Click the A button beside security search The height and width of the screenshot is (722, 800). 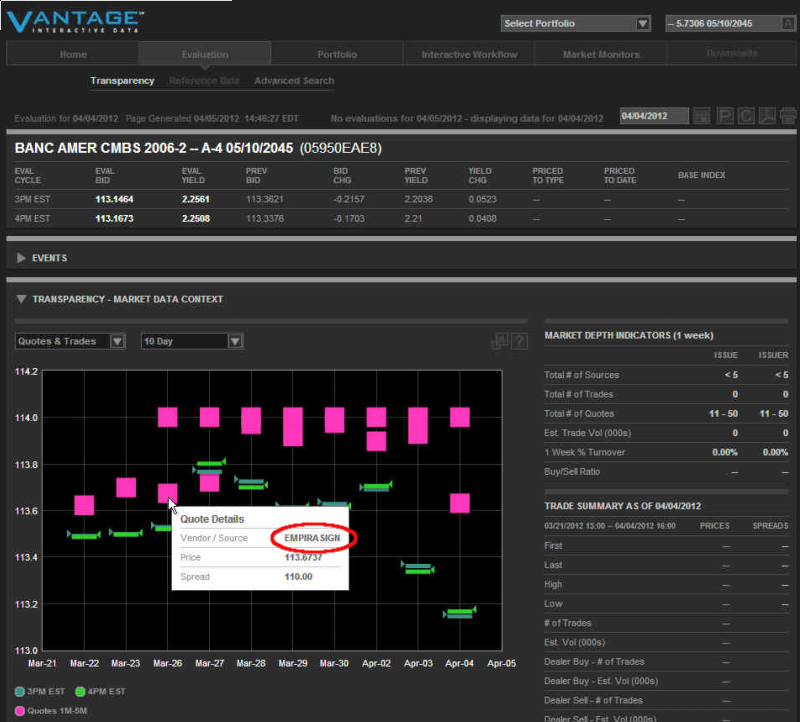tap(788, 23)
